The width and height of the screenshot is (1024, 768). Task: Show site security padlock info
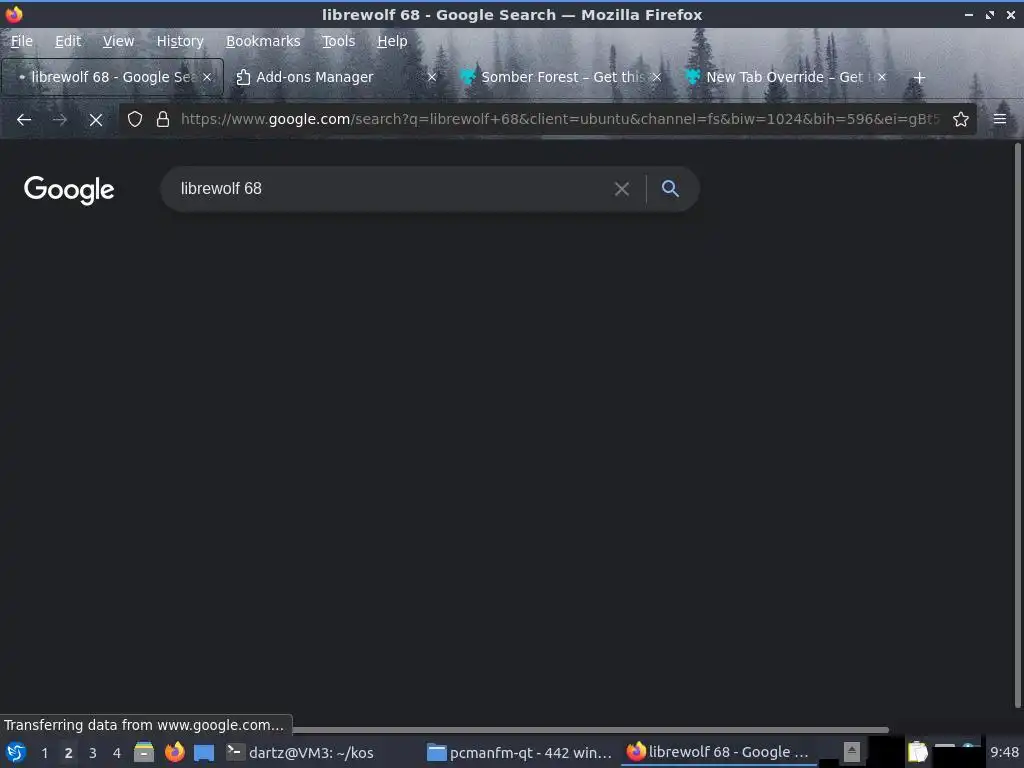[163, 119]
